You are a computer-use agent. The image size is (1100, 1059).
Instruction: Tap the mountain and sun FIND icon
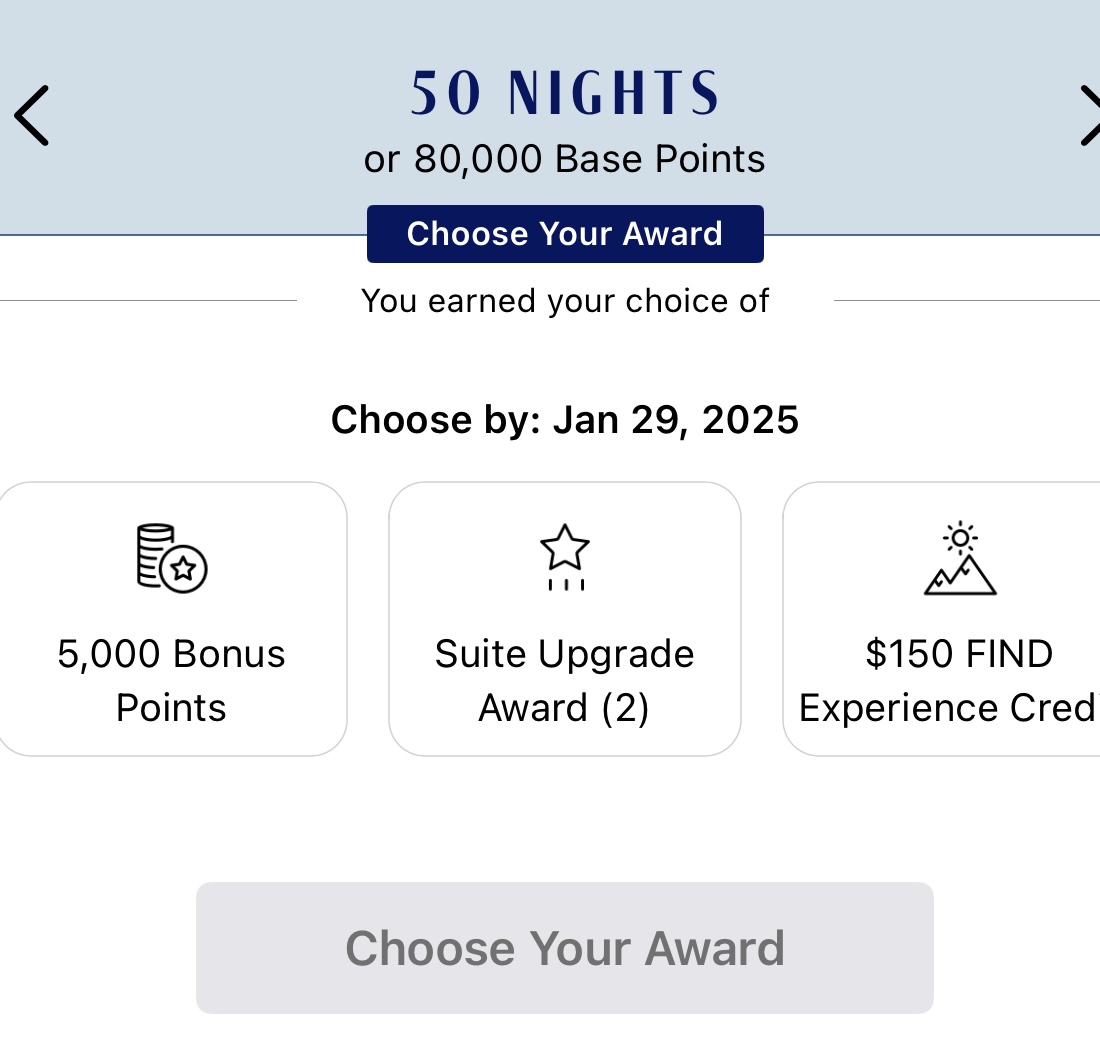(x=960, y=559)
